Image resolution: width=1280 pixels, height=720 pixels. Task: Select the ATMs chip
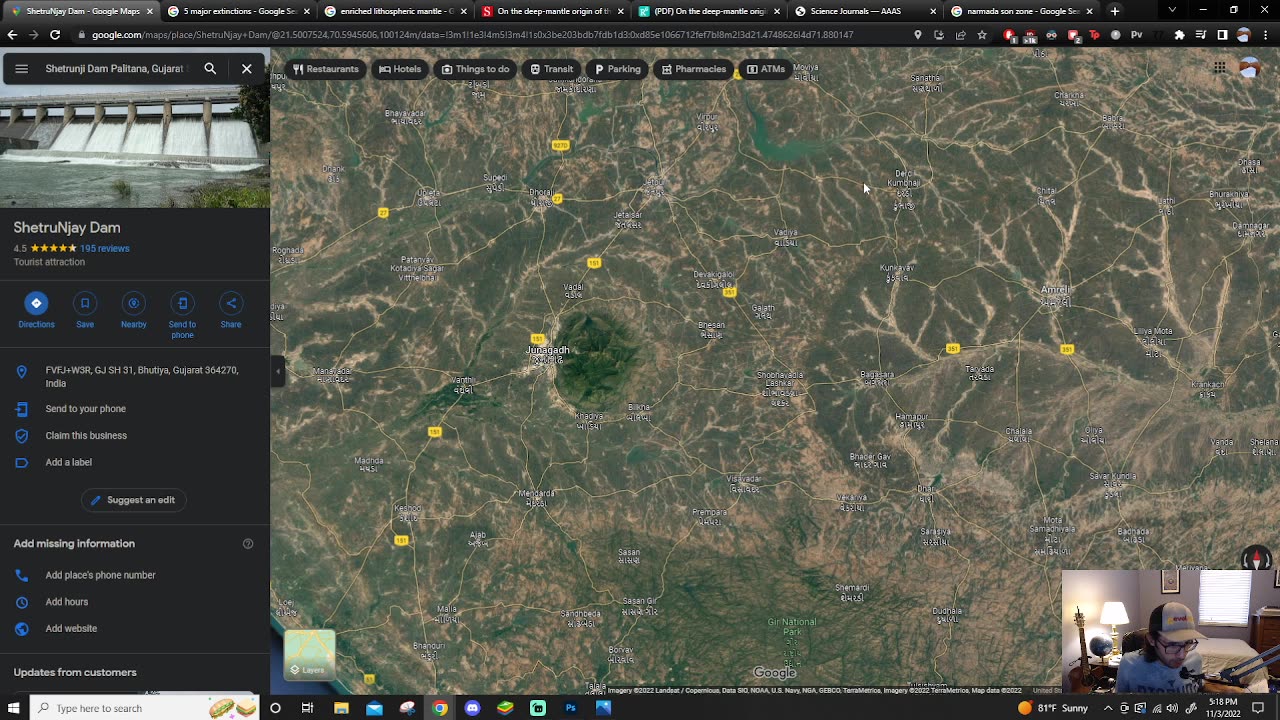[x=766, y=69]
